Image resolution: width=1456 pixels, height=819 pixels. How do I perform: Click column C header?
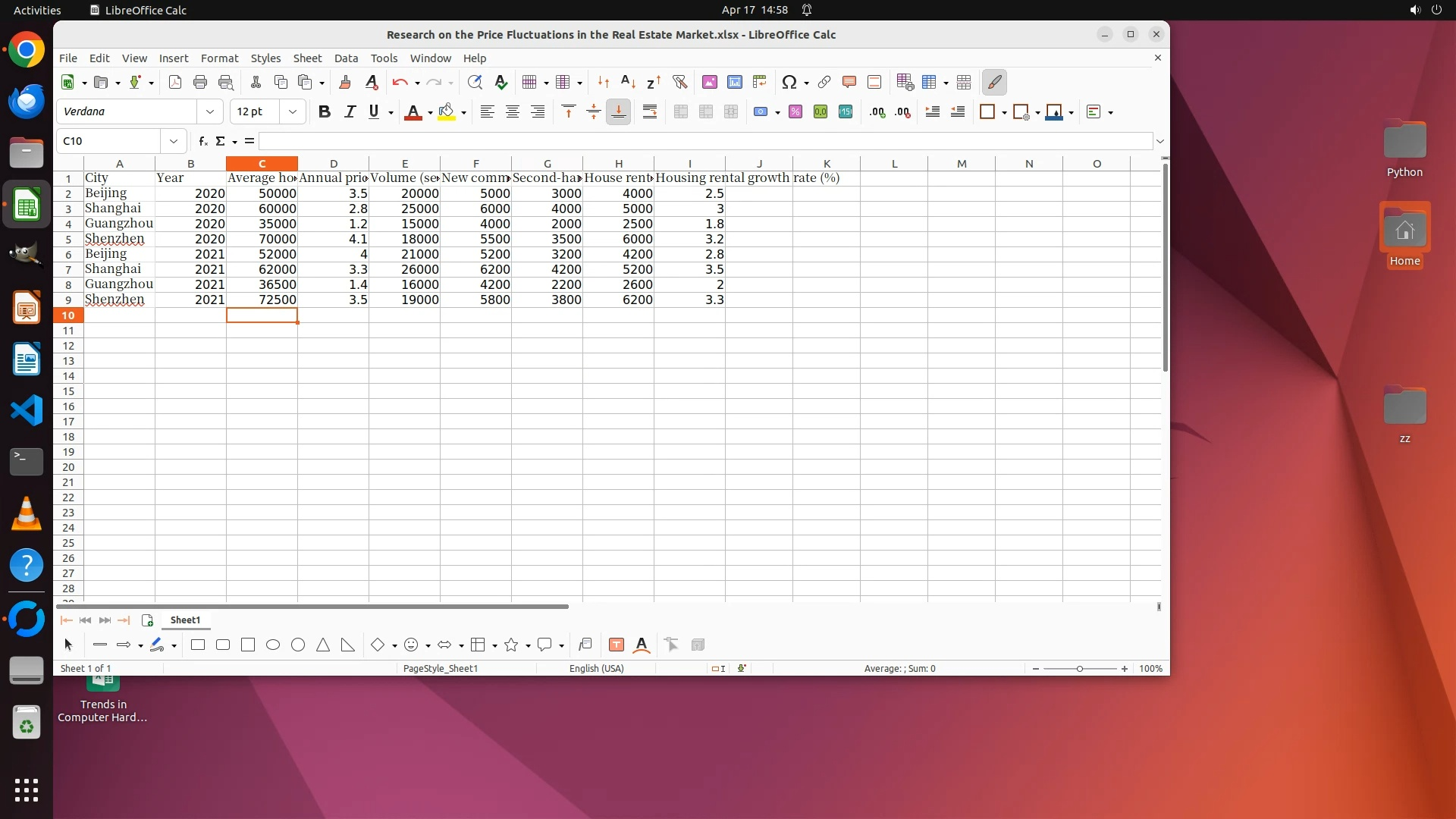point(262,163)
